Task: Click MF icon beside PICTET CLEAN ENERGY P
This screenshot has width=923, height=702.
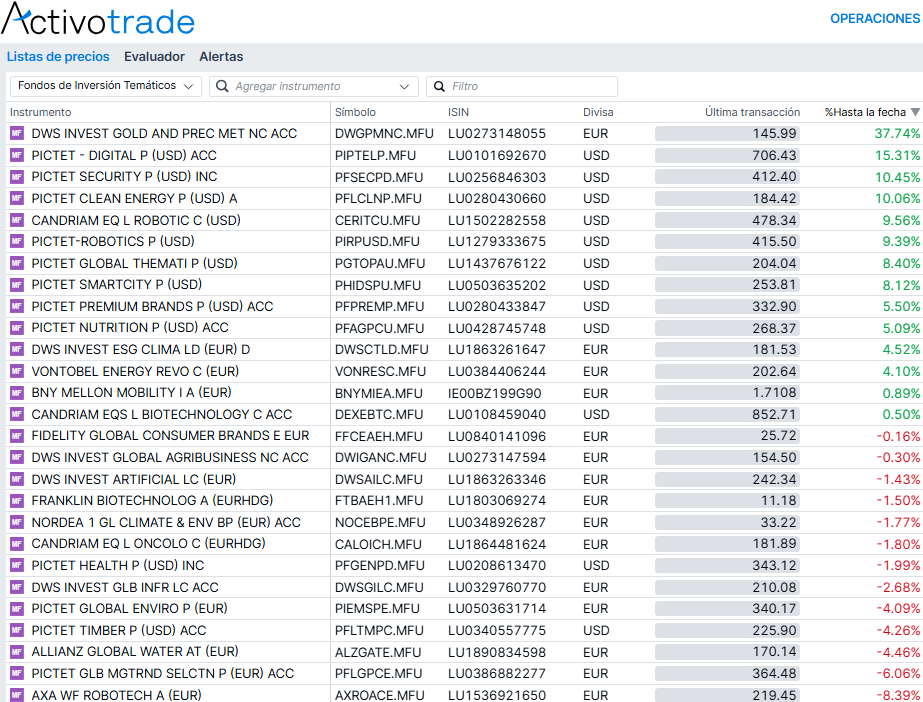Action: tap(16, 198)
